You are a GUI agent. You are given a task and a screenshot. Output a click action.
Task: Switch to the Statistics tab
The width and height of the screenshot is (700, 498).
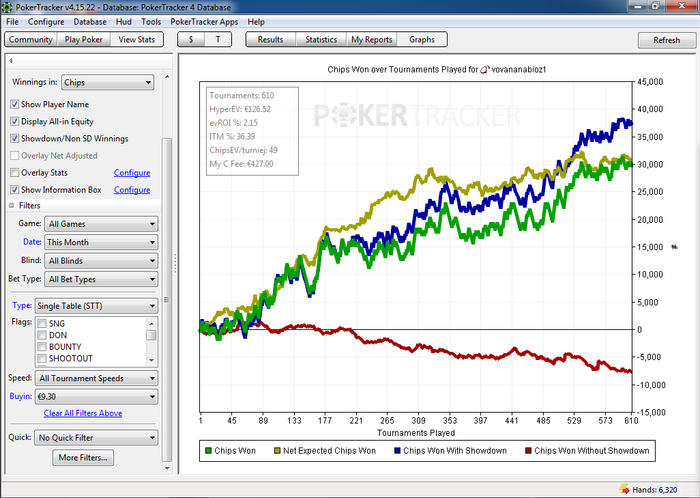tap(321, 40)
